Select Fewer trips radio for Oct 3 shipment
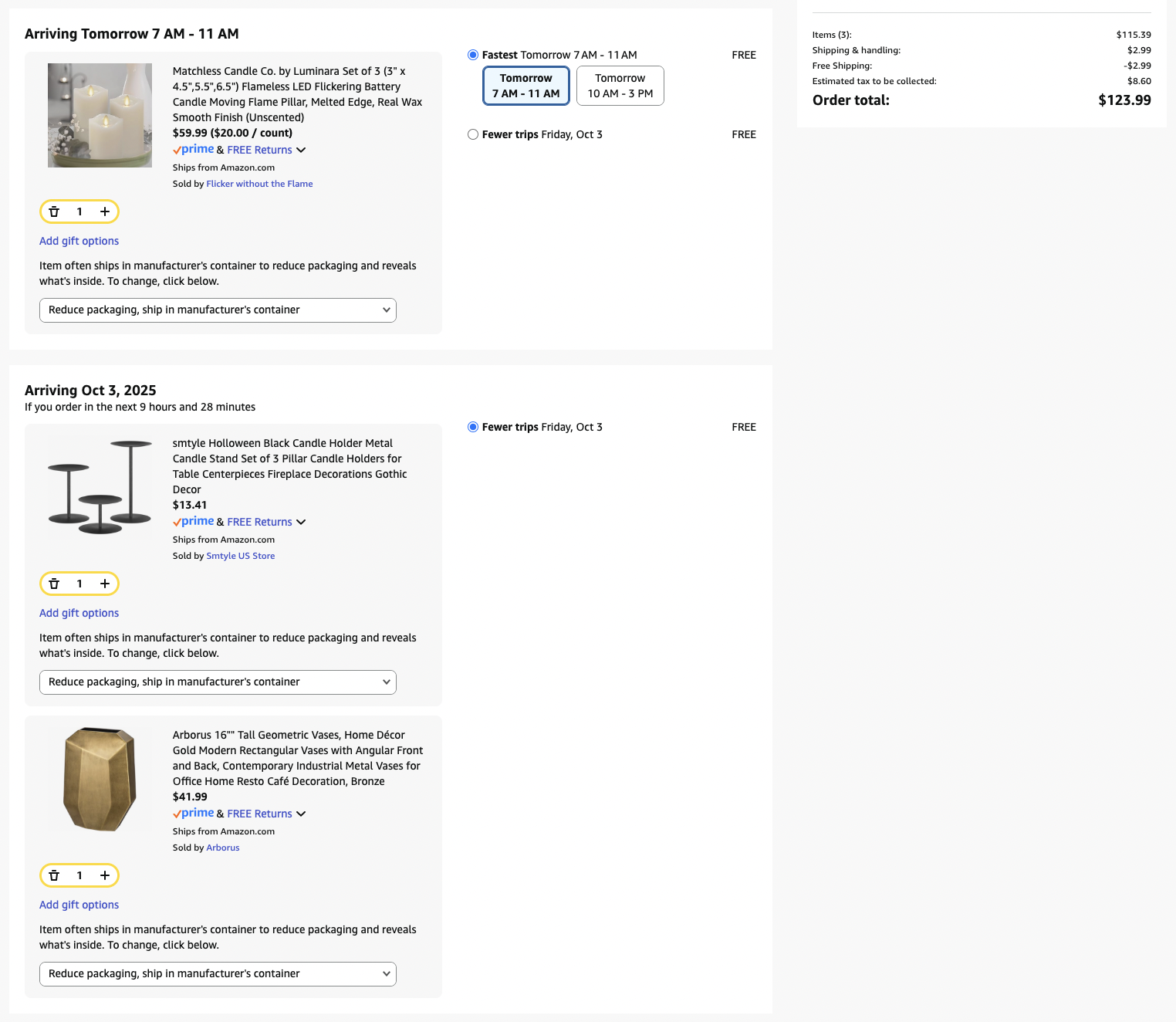1176x1022 pixels. tap(473, 427)
